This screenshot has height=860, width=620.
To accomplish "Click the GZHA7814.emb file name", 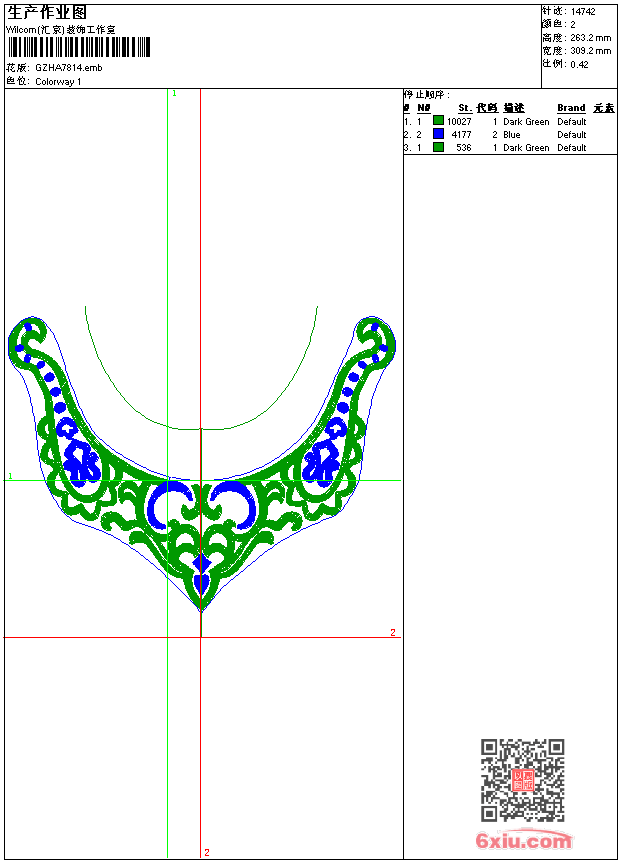I will pyautogui.click(x=68, y=68).
